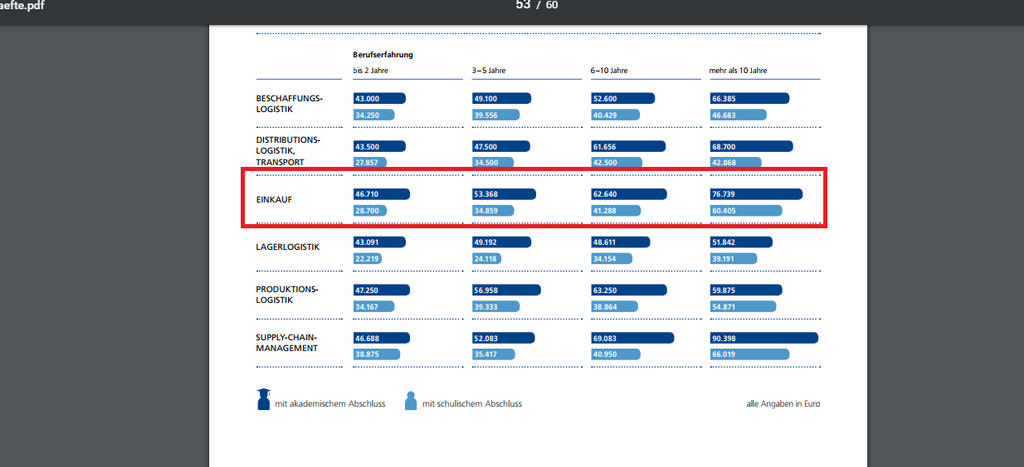The image size is (1024, 467).
Task: Click the academic degree graduate icon in legend
Action: [x=263, y=399]
